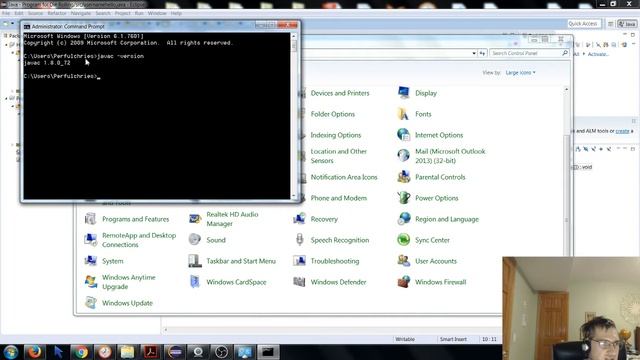The image size is (640, 360).
Task: Click the Fonts folder icon
Action: 404,114
